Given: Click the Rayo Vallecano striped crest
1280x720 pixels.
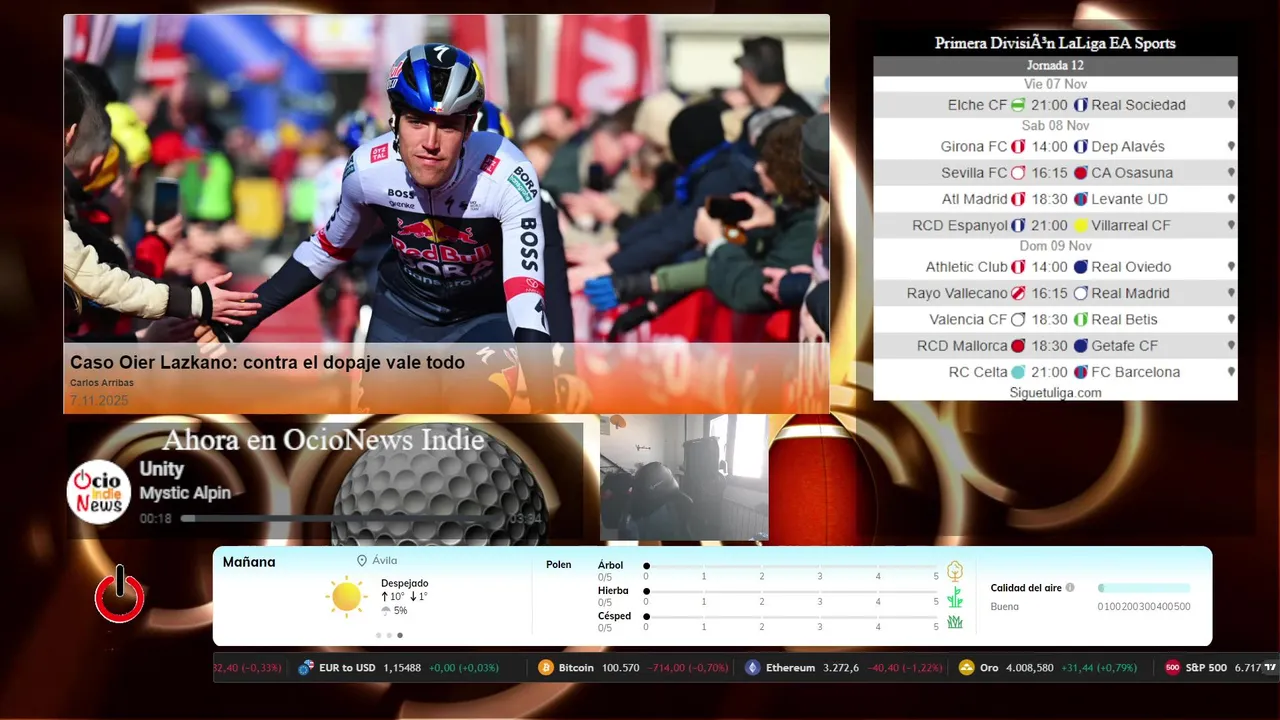Looking at the screenshot, I should pyautogui.click(x=1018, y=293).
